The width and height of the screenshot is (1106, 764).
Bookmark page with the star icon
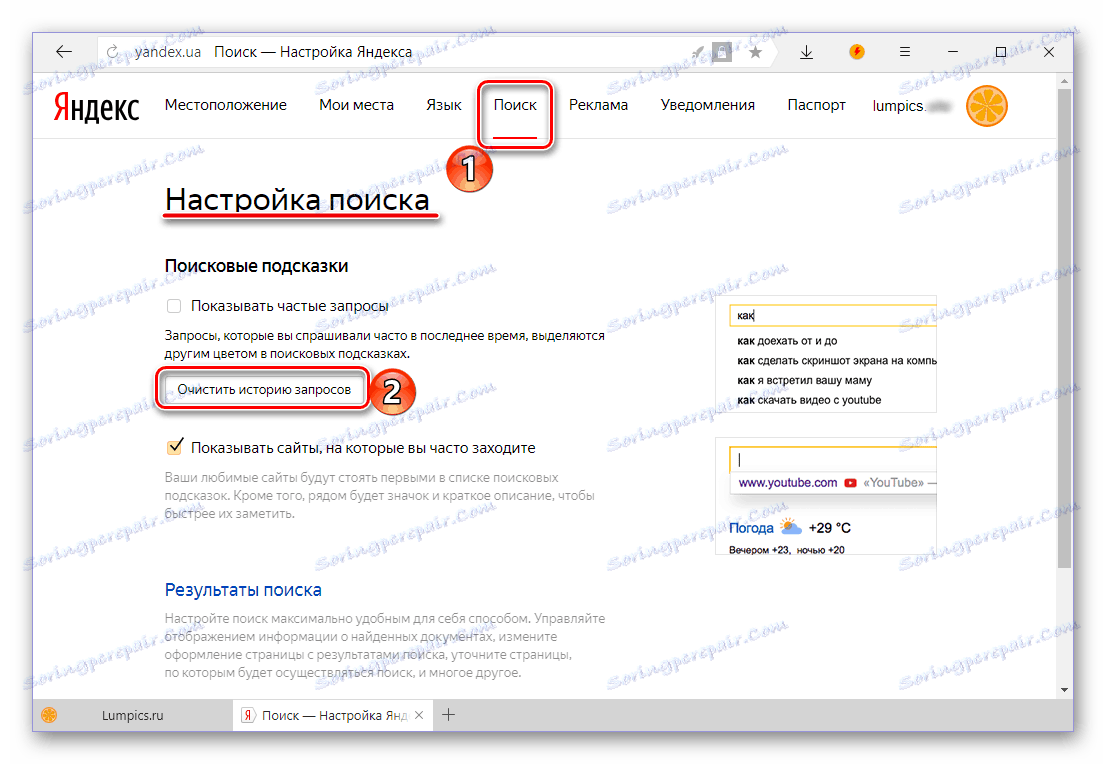pos(755,51)
